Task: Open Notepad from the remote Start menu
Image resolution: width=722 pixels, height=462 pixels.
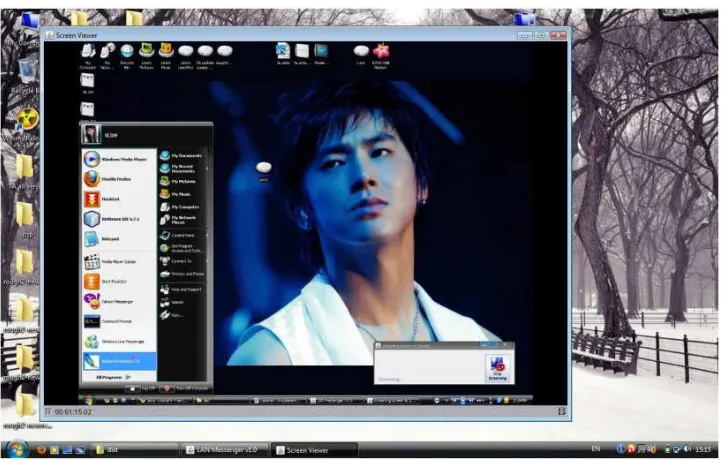Action: click(x=119, y=239)
